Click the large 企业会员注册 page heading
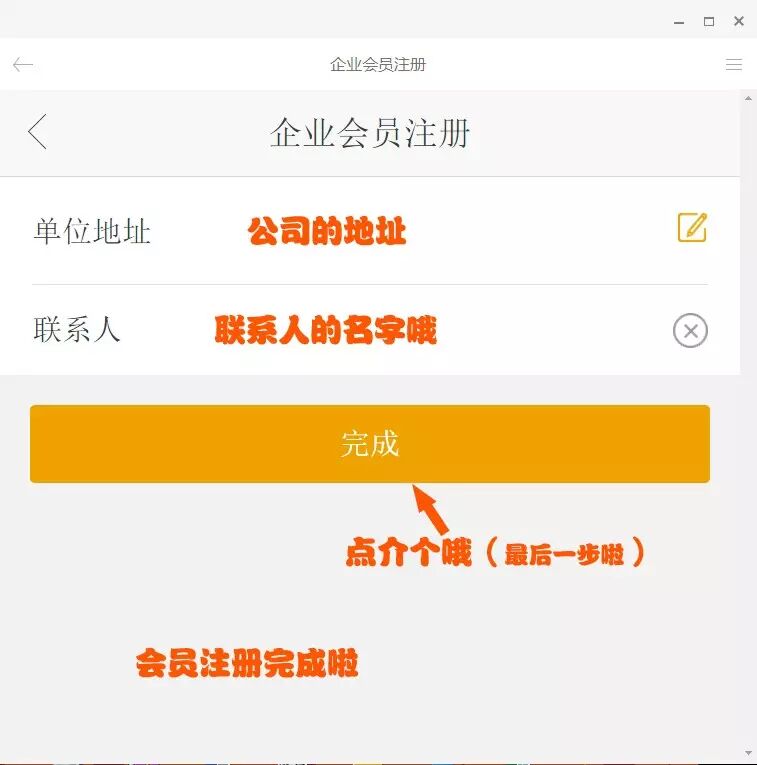Image resolution: width=757 pixels, height=765 pixels. point(370,133)
